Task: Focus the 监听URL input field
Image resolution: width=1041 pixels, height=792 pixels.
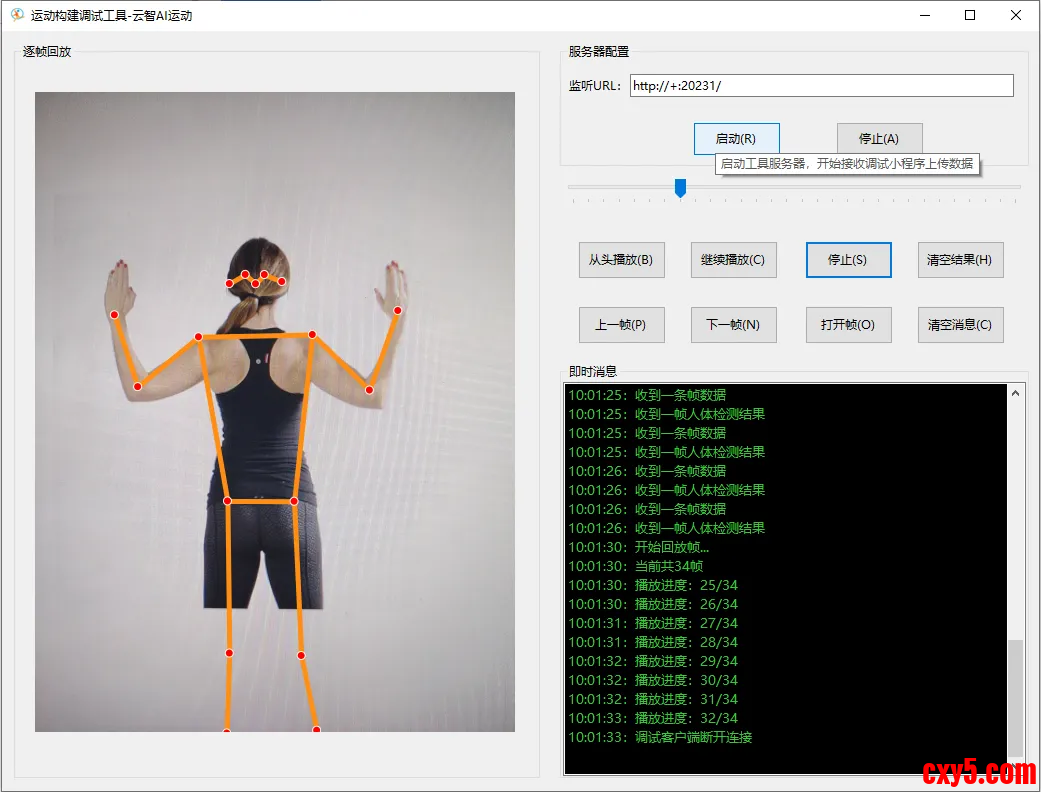Action: (821, 86)
